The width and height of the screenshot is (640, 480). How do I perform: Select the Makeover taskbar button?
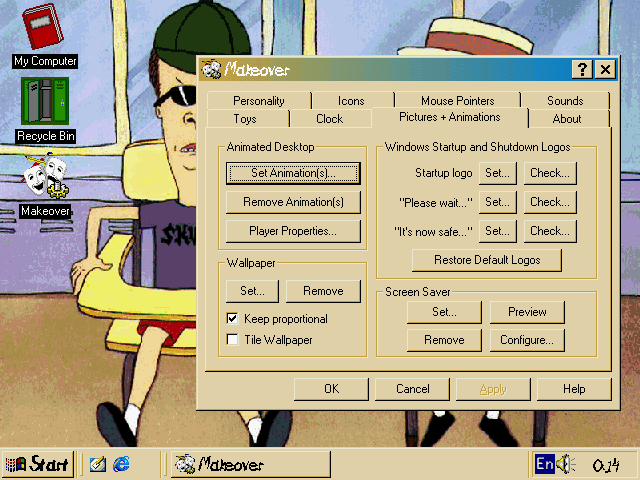coord(251,464)
